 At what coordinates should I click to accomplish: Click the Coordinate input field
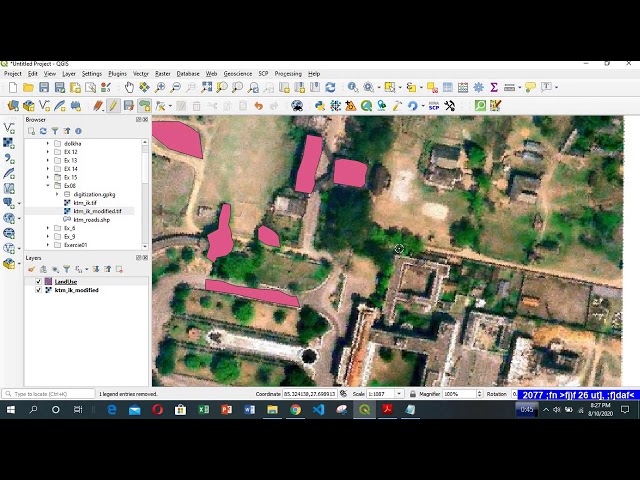[309, 394]
